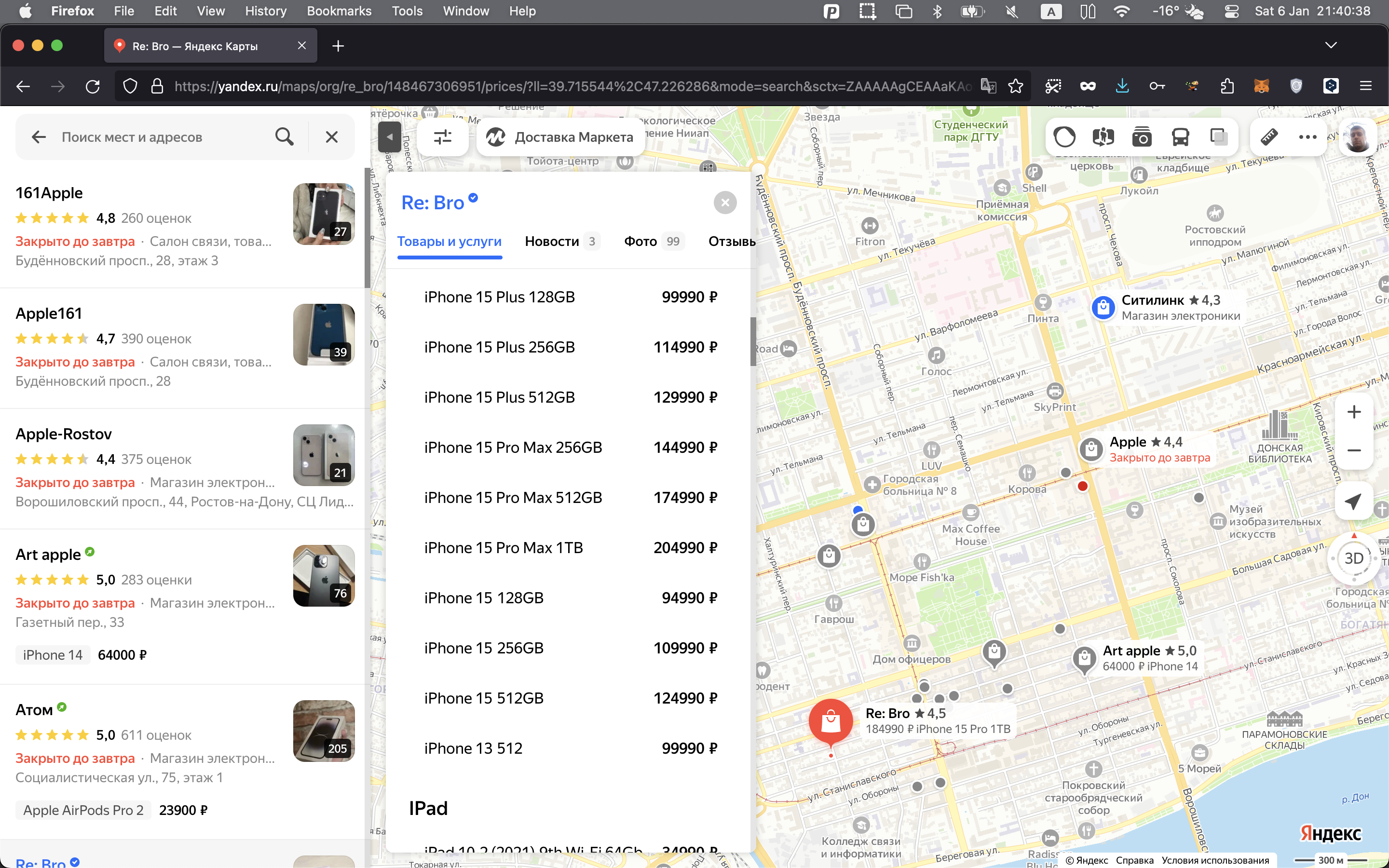Collapse the side panel with arrow button
The width and height of the screenshot is (1389, 868).
pos(390,136)
